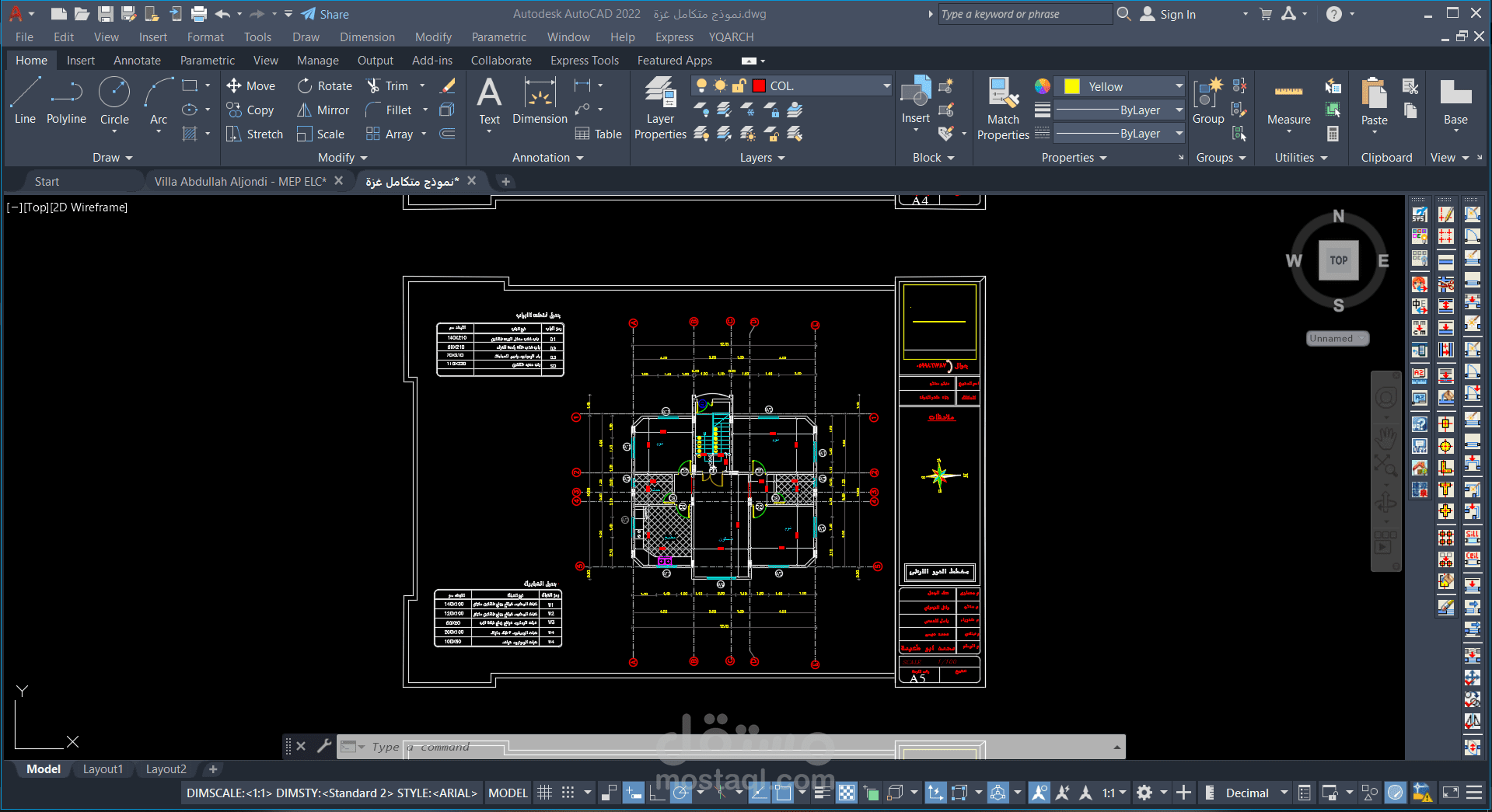
Task: Select the Line drawing tool
Action: (25, 101)
